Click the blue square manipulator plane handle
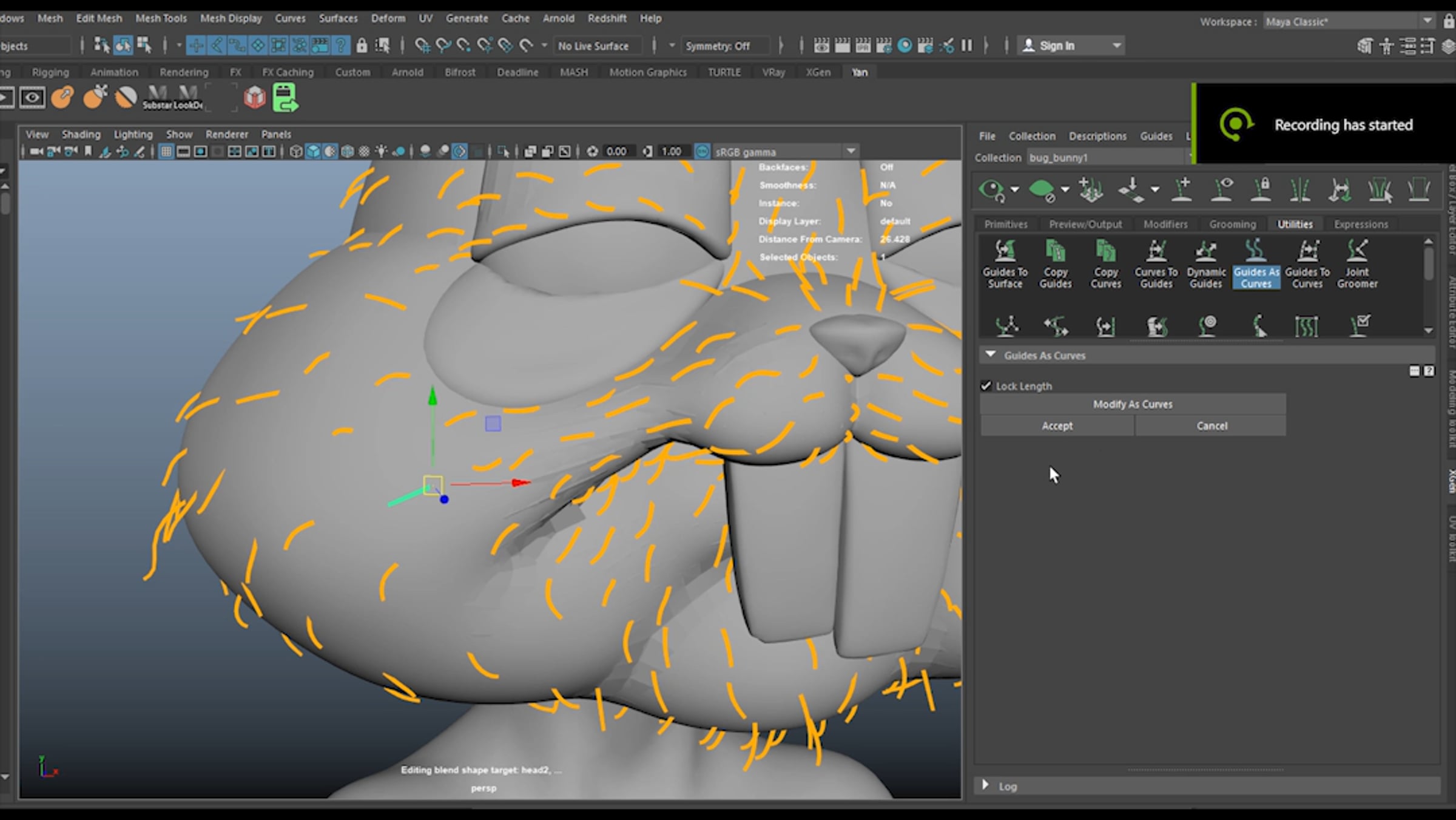1456x820 pixels. (493, 424)
